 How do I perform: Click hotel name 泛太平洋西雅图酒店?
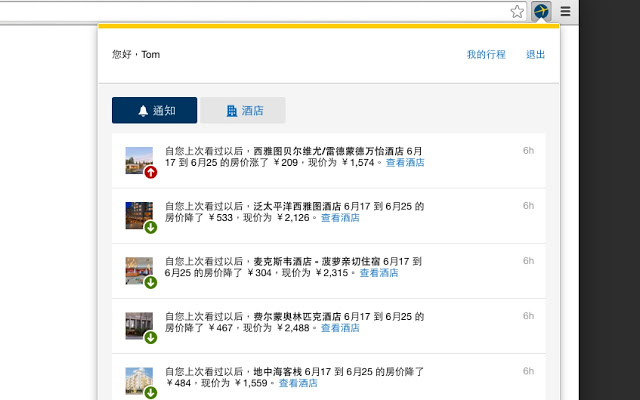click(x=297, y=207)
